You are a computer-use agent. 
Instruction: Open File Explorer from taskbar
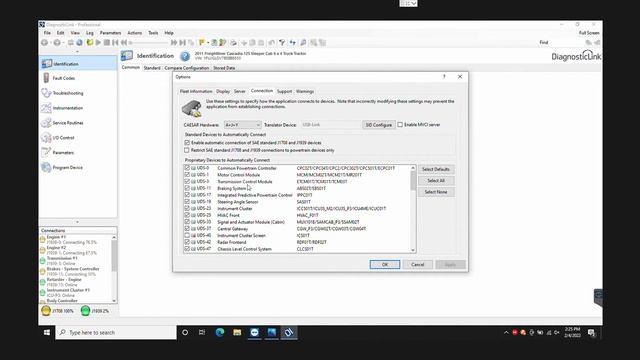tap(237, 333)
